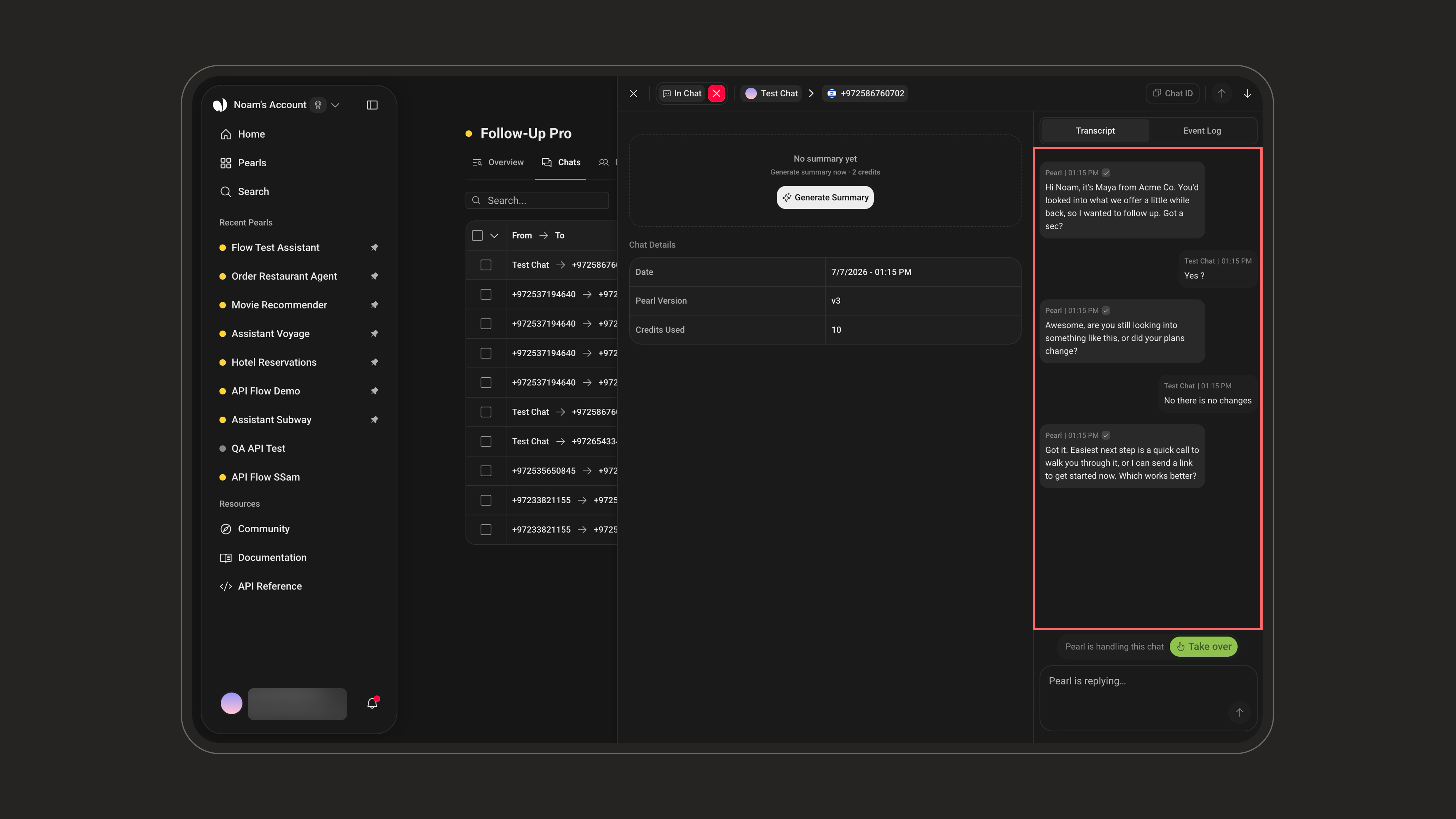
Task: Click the Test Chat sender chip
Action: [772, 94]
